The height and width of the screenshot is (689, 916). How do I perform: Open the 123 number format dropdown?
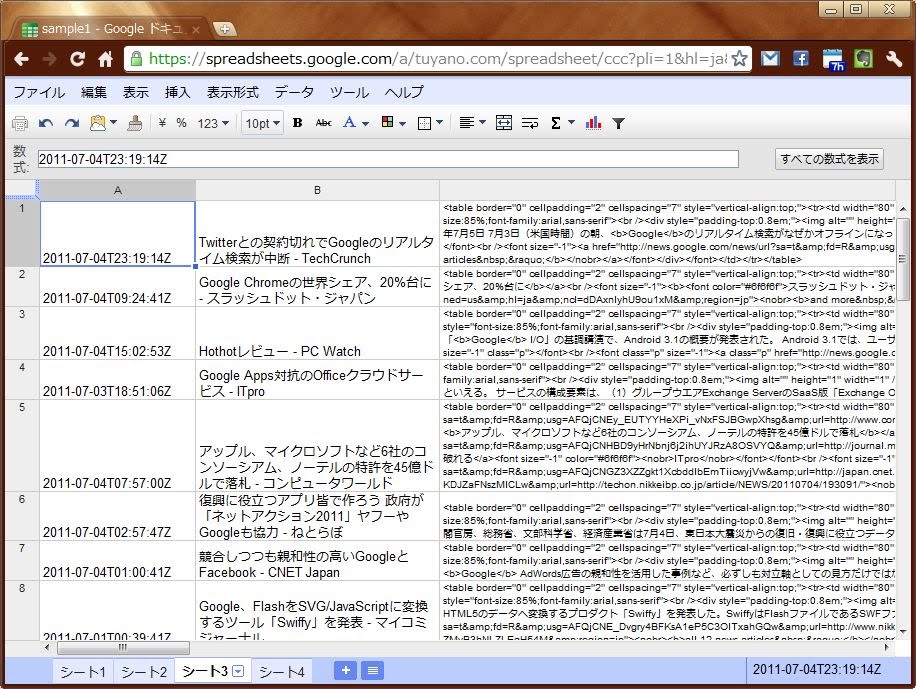coord(213,123)
